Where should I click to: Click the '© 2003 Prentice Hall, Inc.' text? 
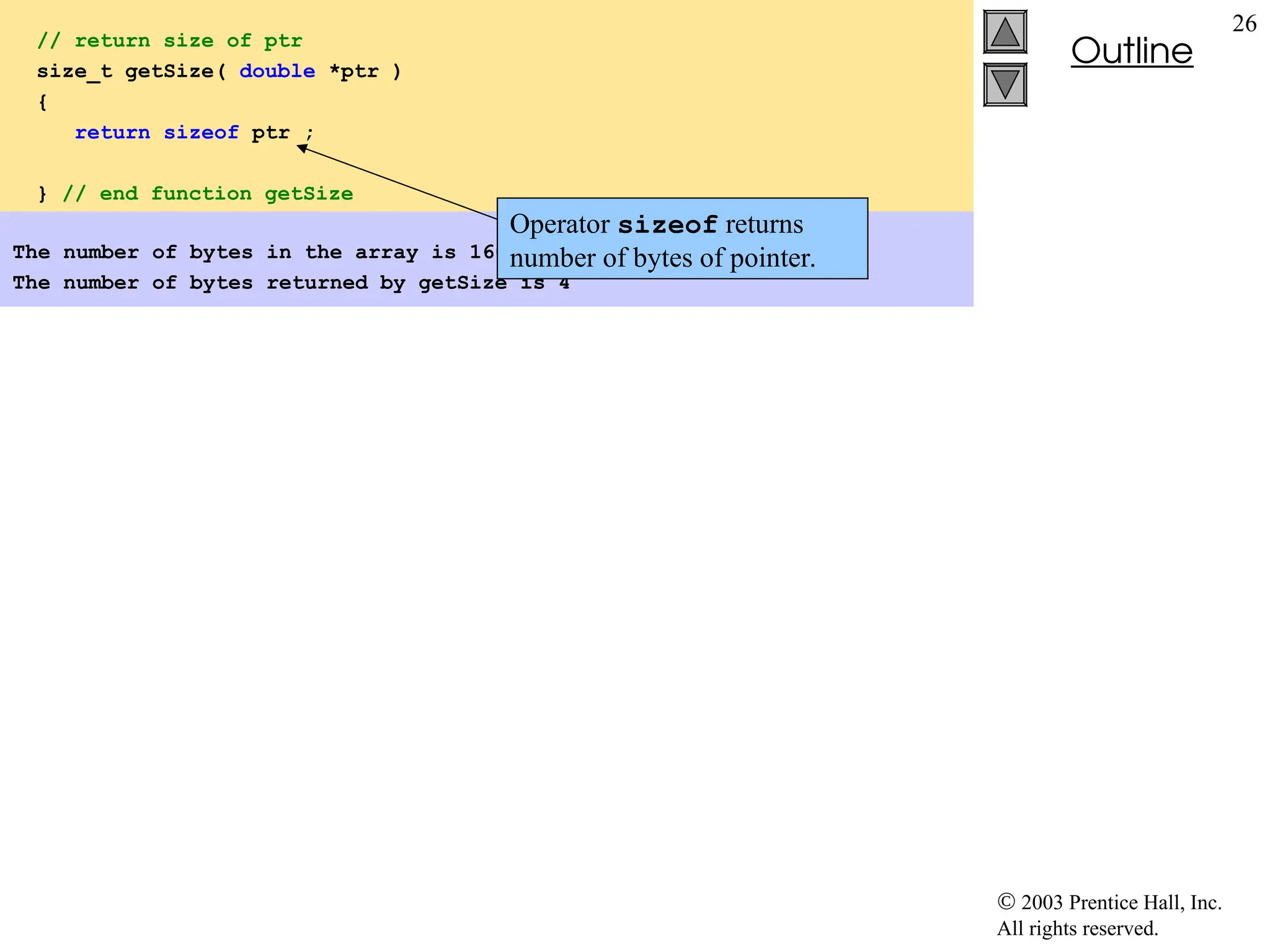click(x=1109, y=902)
